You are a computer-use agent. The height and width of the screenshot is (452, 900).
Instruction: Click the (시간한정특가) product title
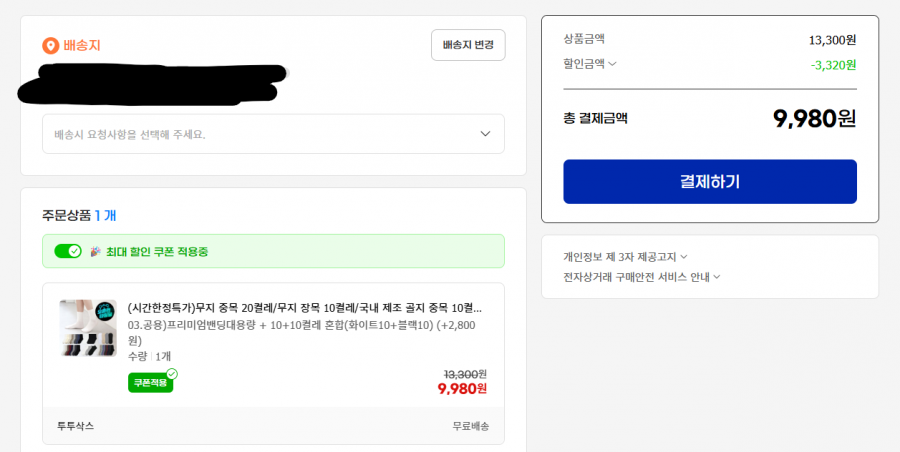pyautogui.click(x=305, y=307)
